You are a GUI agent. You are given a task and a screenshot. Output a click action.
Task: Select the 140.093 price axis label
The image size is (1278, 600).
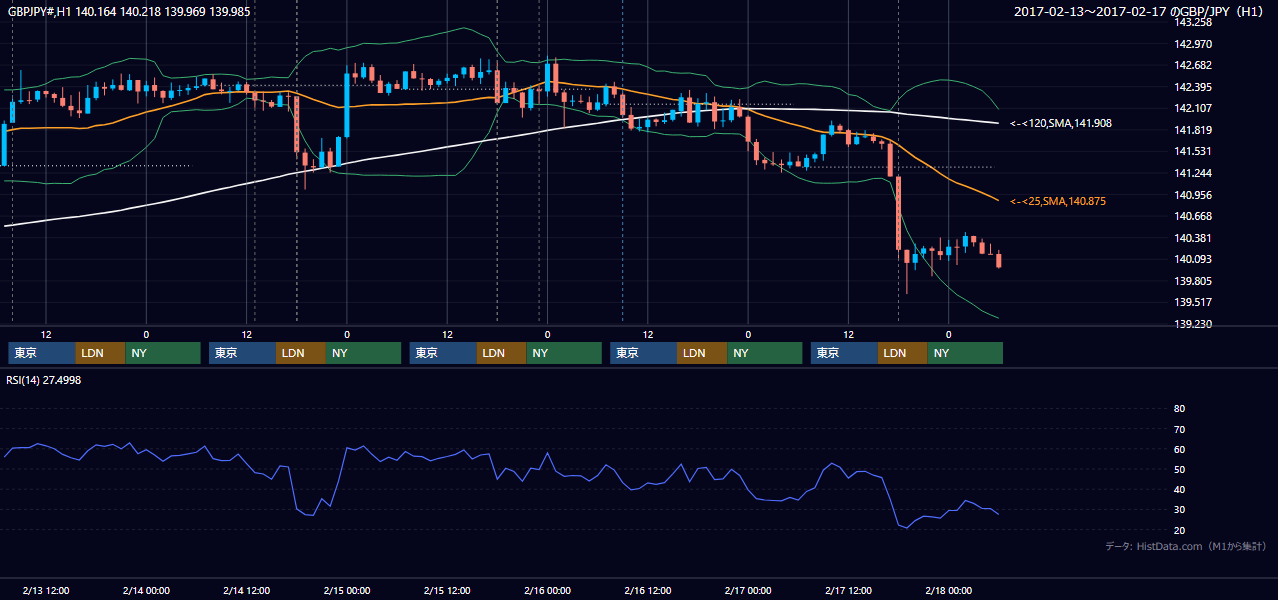[1193, 259]
